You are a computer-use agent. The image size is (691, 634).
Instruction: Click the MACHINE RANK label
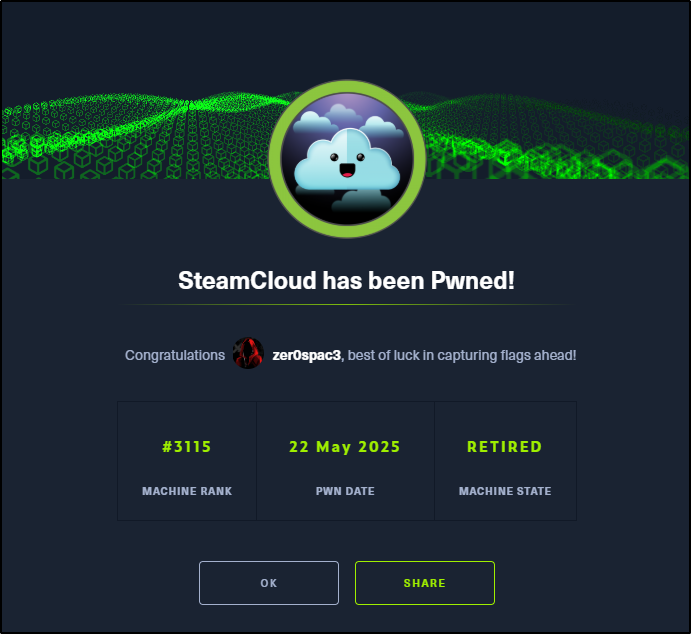pyautogui.click(x=187, y=491)
